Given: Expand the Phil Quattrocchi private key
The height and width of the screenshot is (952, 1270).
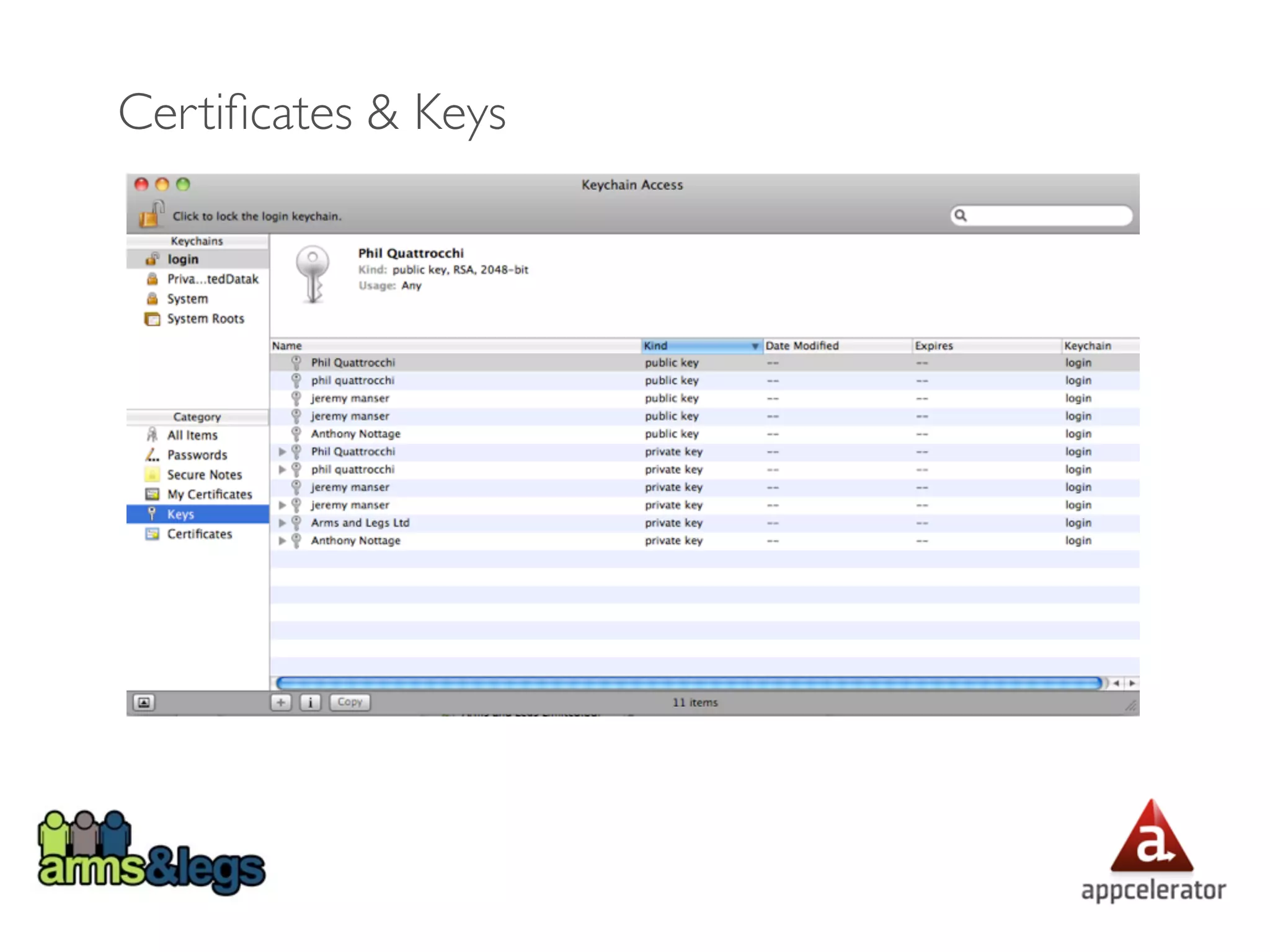Looking at the screenshot, I should coord(282,452).
